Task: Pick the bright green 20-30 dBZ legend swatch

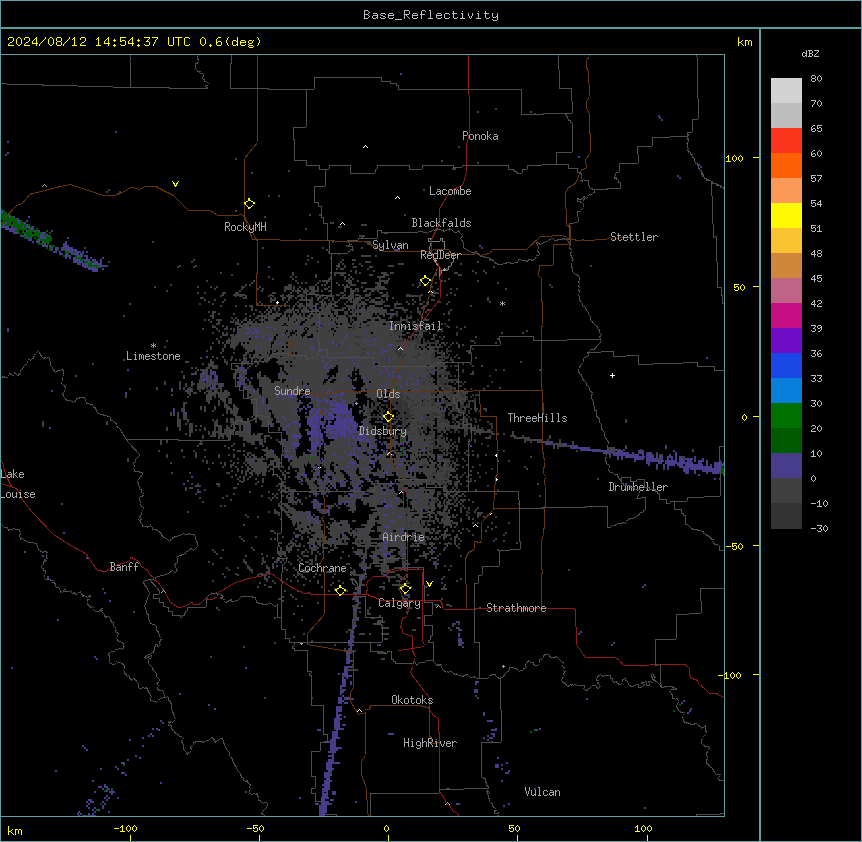Action: 786,416
